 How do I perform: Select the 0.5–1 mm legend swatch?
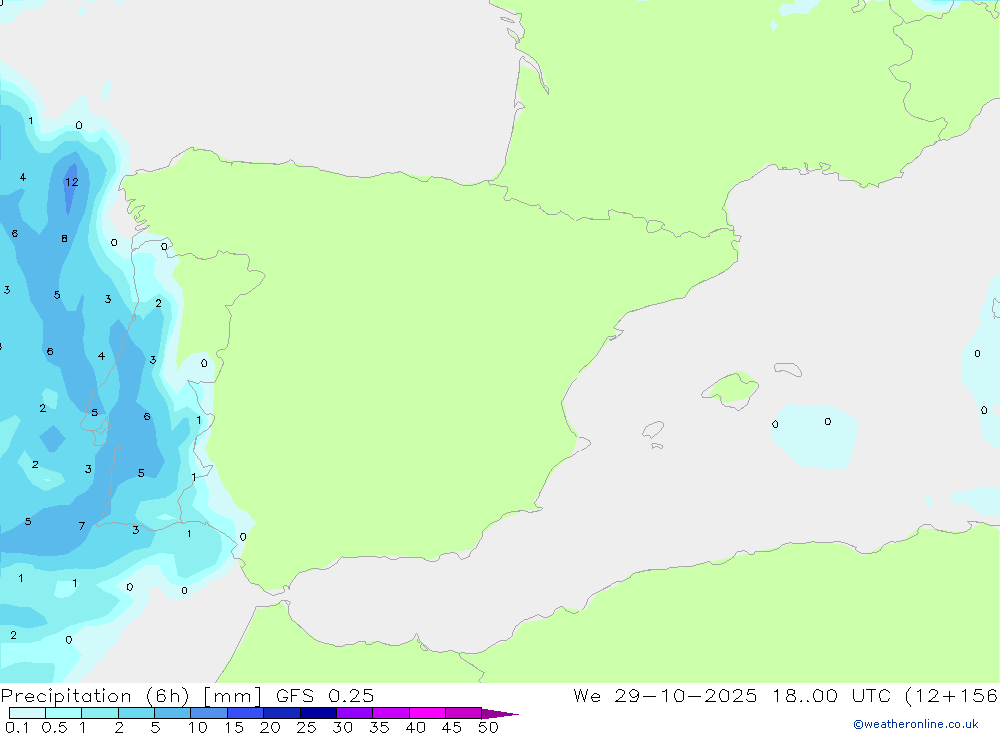64,713
